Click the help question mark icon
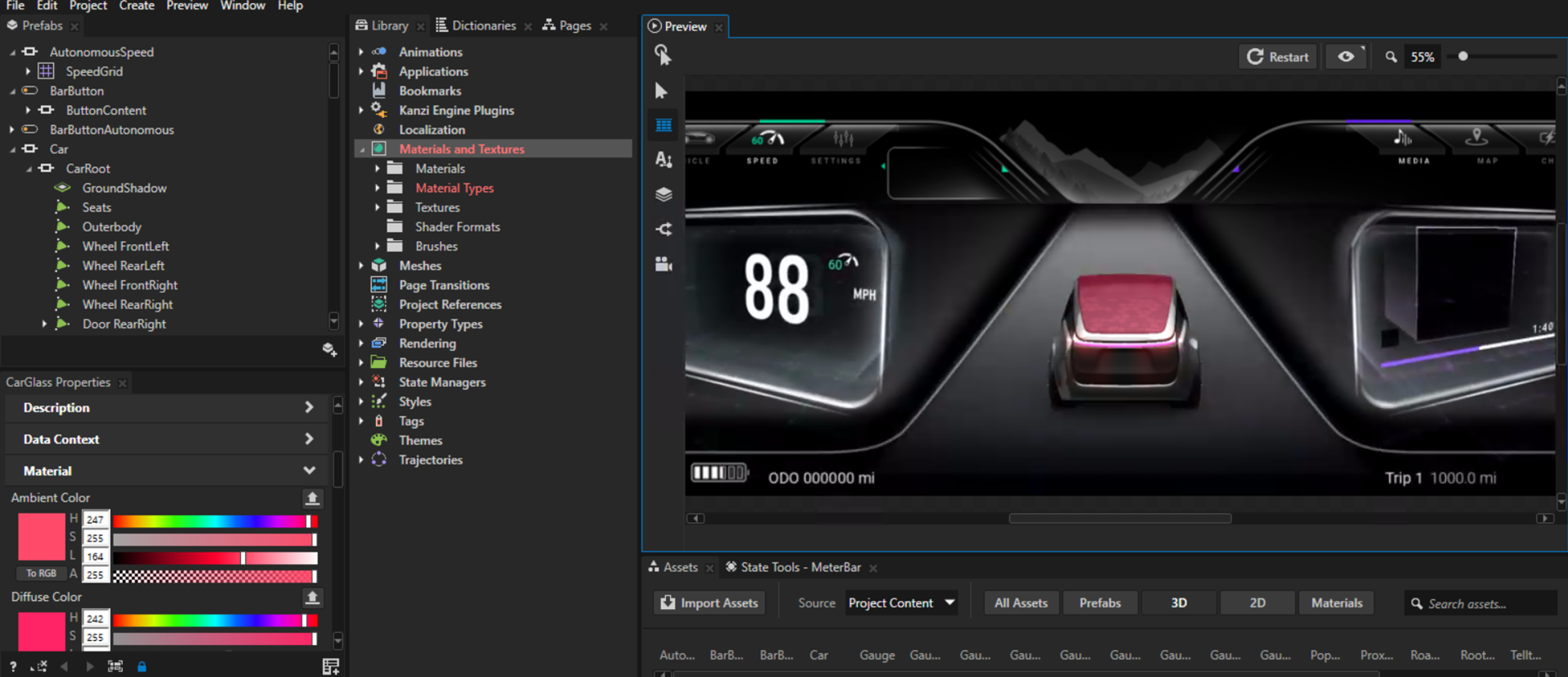Viewport: 1568px width, 677px height. coord(13,666)
